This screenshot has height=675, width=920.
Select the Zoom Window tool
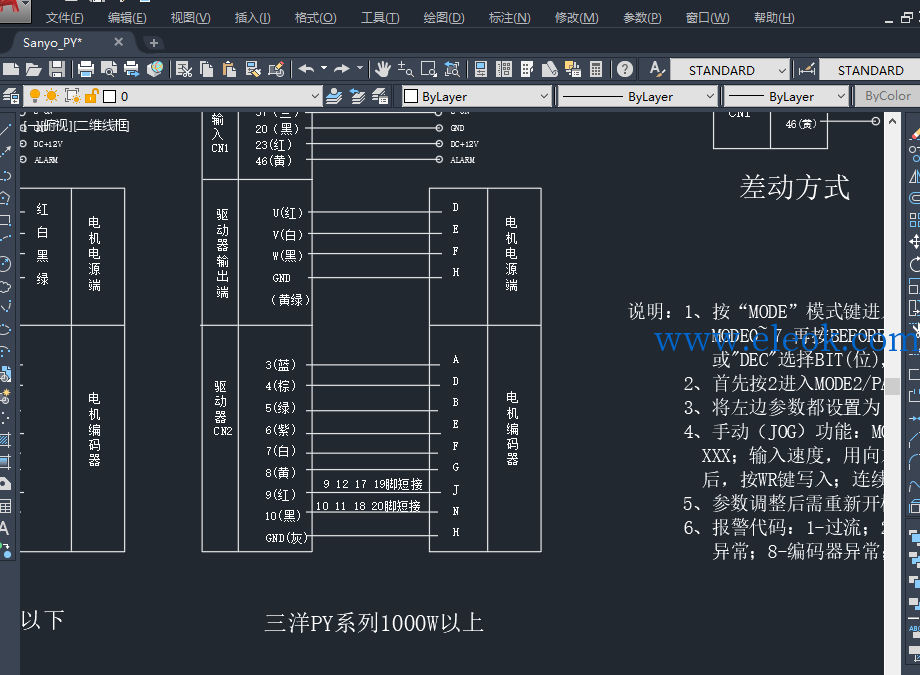click(429, 69)
